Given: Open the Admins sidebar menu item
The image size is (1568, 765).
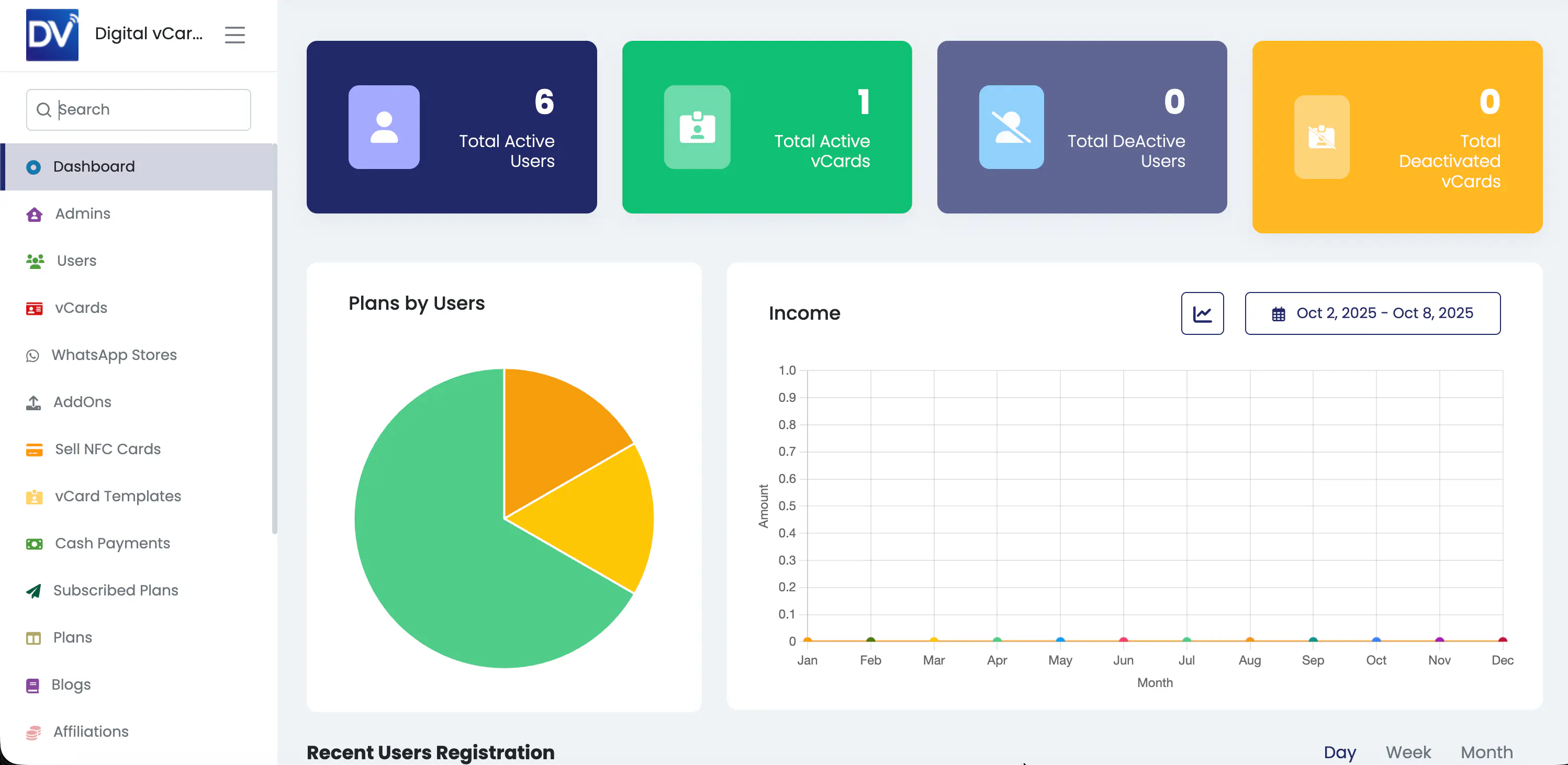Looking at the screenshot, I should pos(83,213).
